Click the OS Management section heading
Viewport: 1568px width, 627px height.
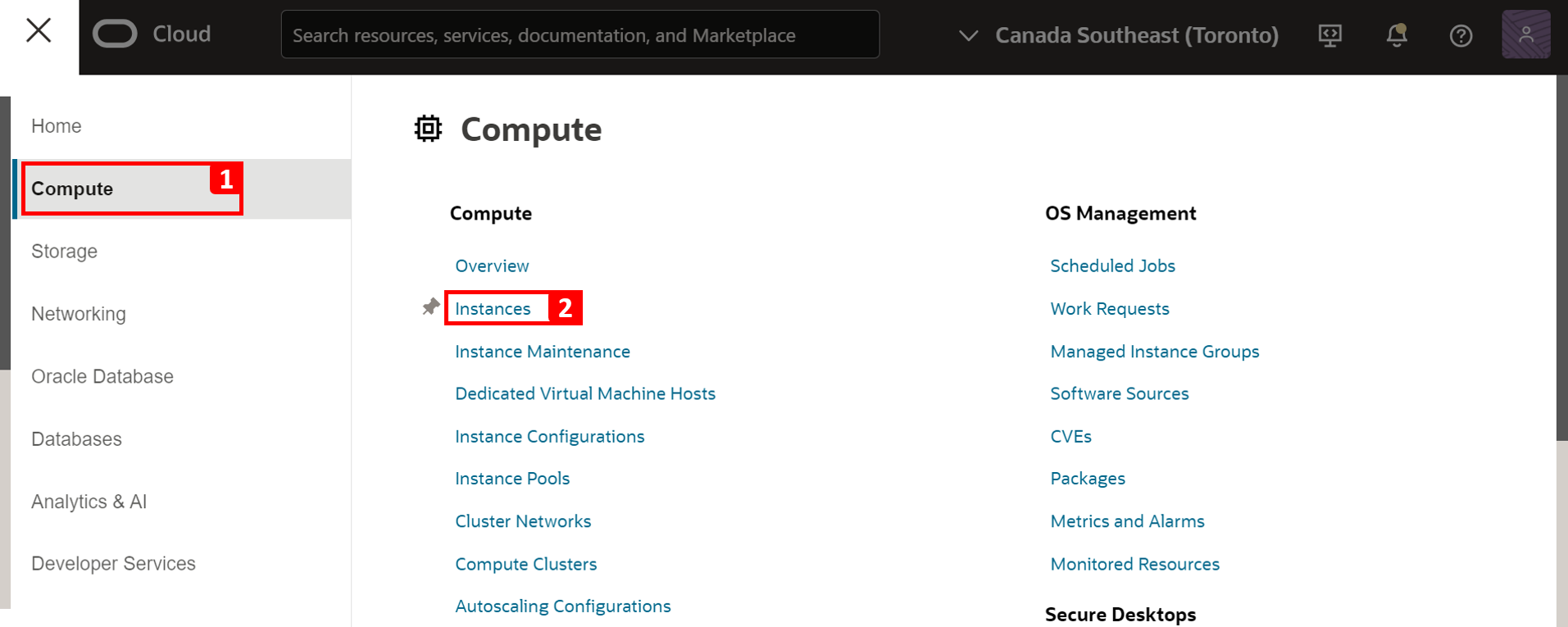click(x=1120, y=213)
